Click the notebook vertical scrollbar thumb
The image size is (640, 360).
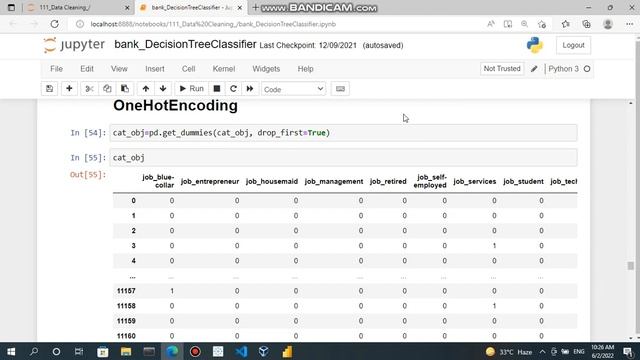point(631,266)
